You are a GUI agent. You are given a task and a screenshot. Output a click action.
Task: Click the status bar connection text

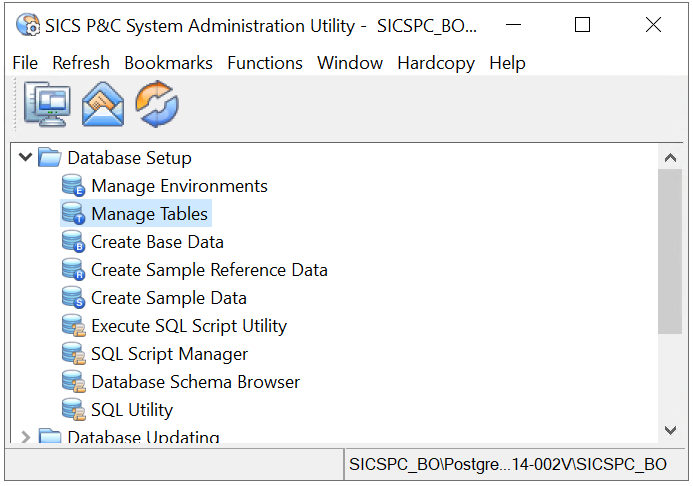[507, 465]
